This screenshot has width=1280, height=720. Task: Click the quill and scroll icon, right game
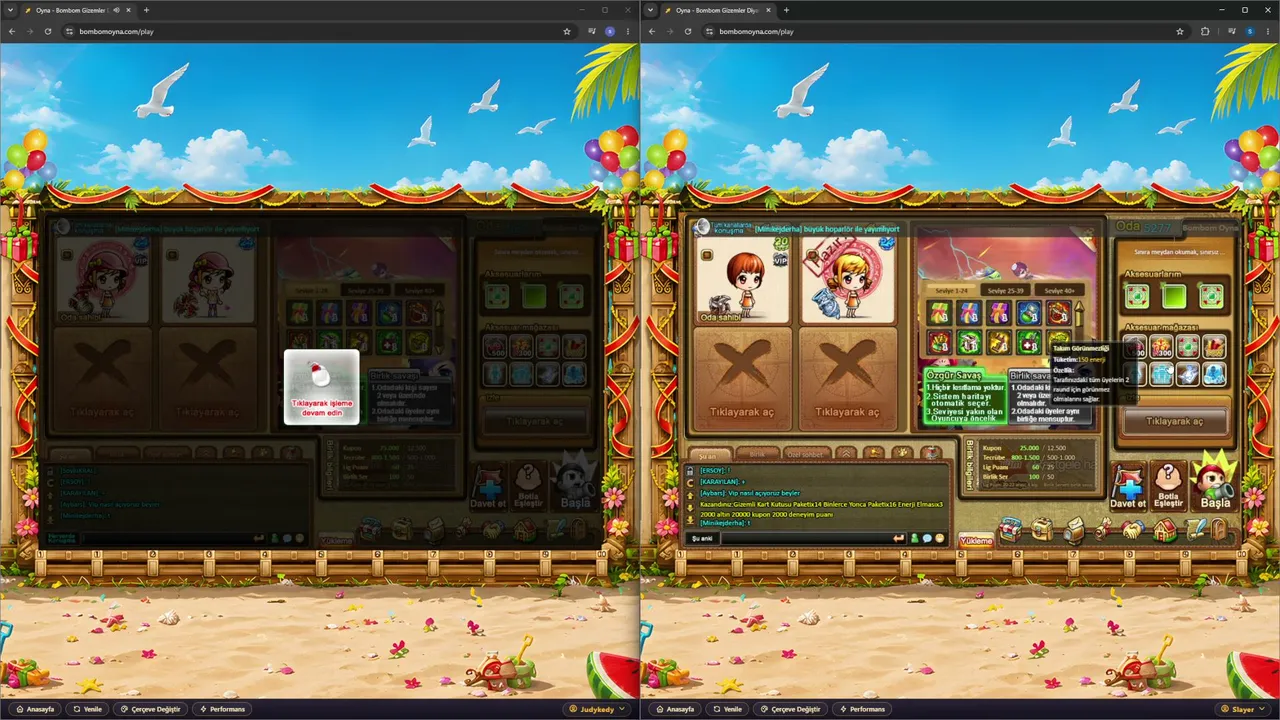pyautogui.click(x=1195, y=529)
